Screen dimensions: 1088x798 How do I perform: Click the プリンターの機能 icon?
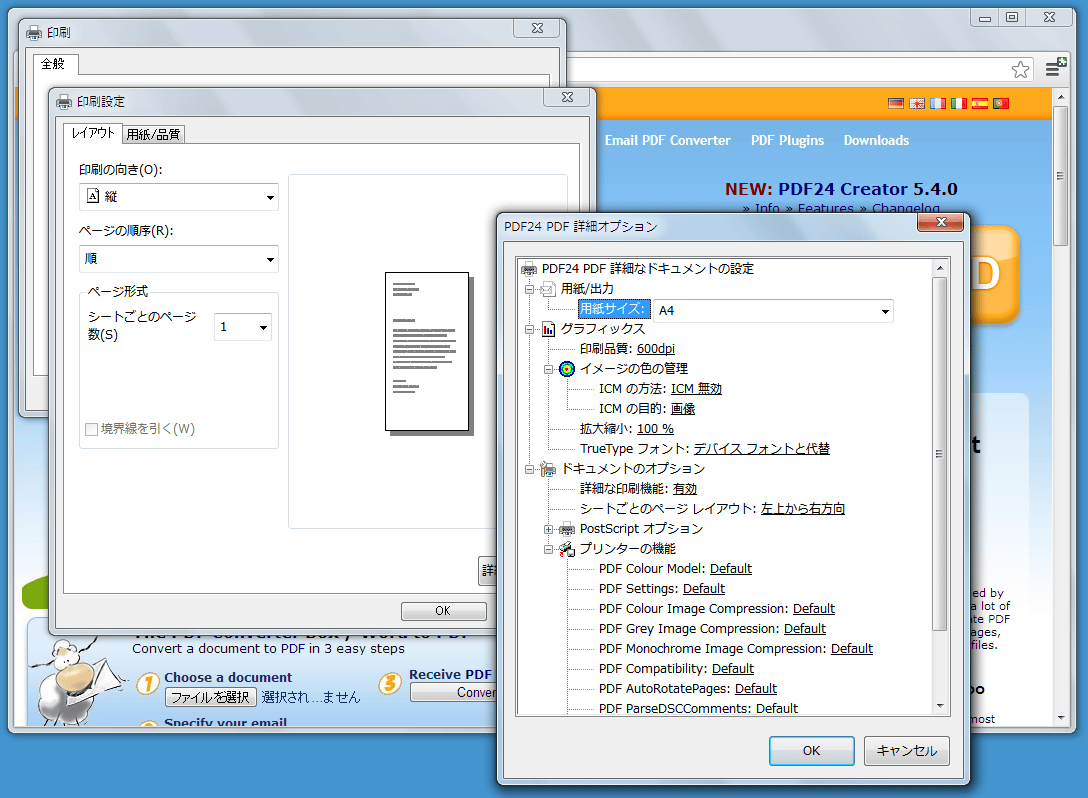pyautogui.click(x=567, y=549)
